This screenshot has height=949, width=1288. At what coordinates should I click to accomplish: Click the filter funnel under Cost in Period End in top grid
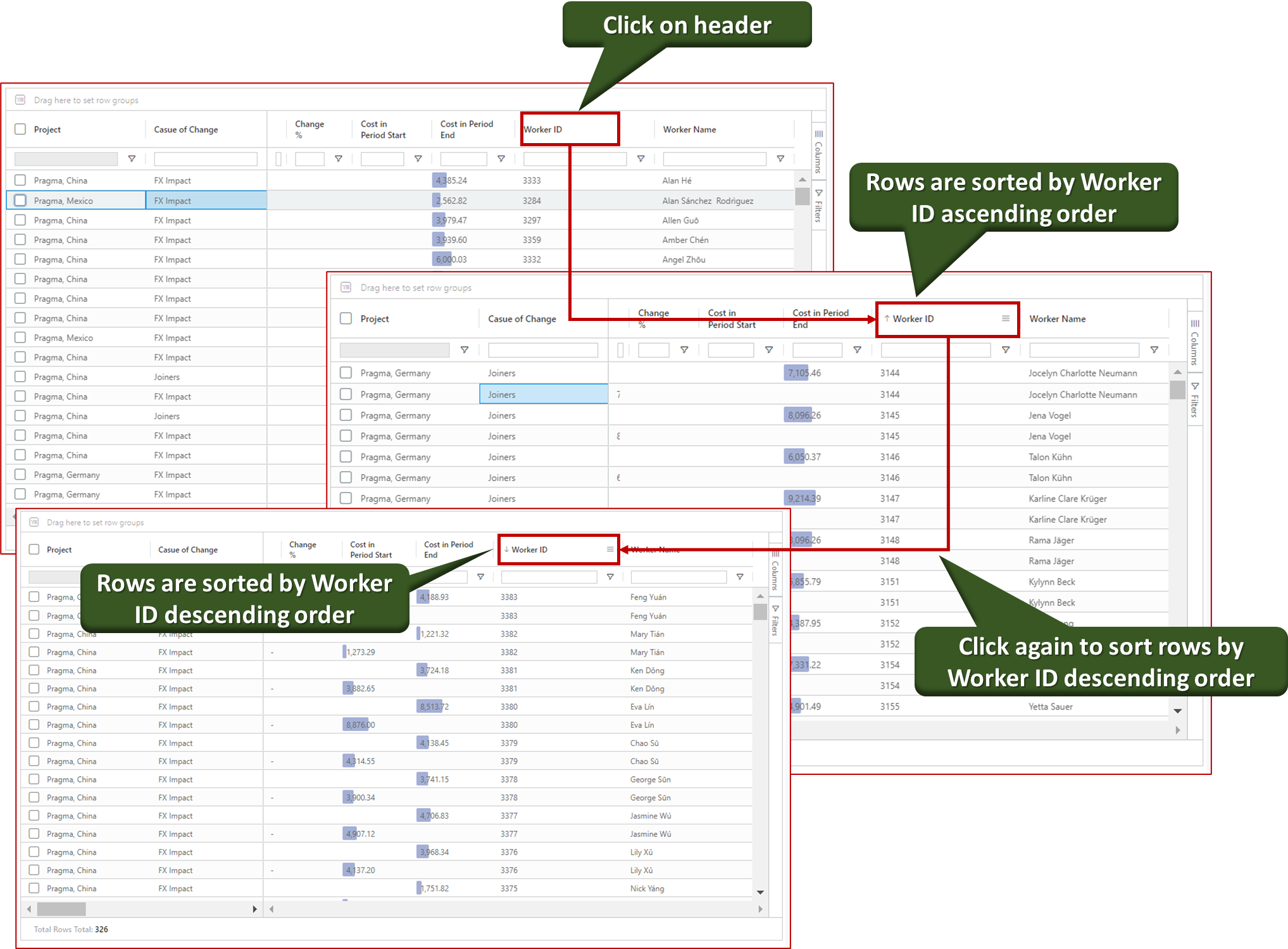[501, 159]
